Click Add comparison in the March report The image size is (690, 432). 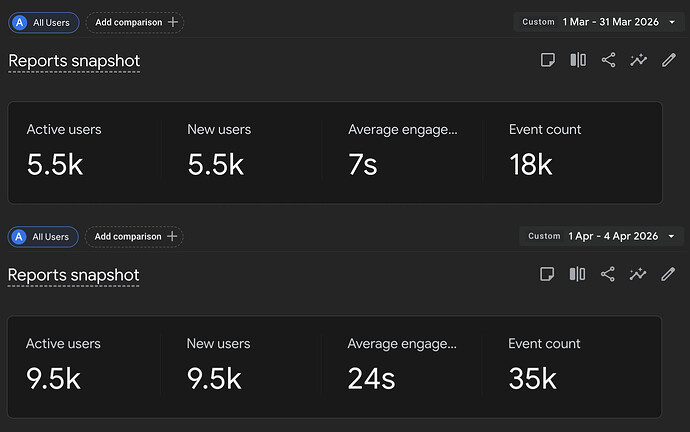(x=135, y=22)
